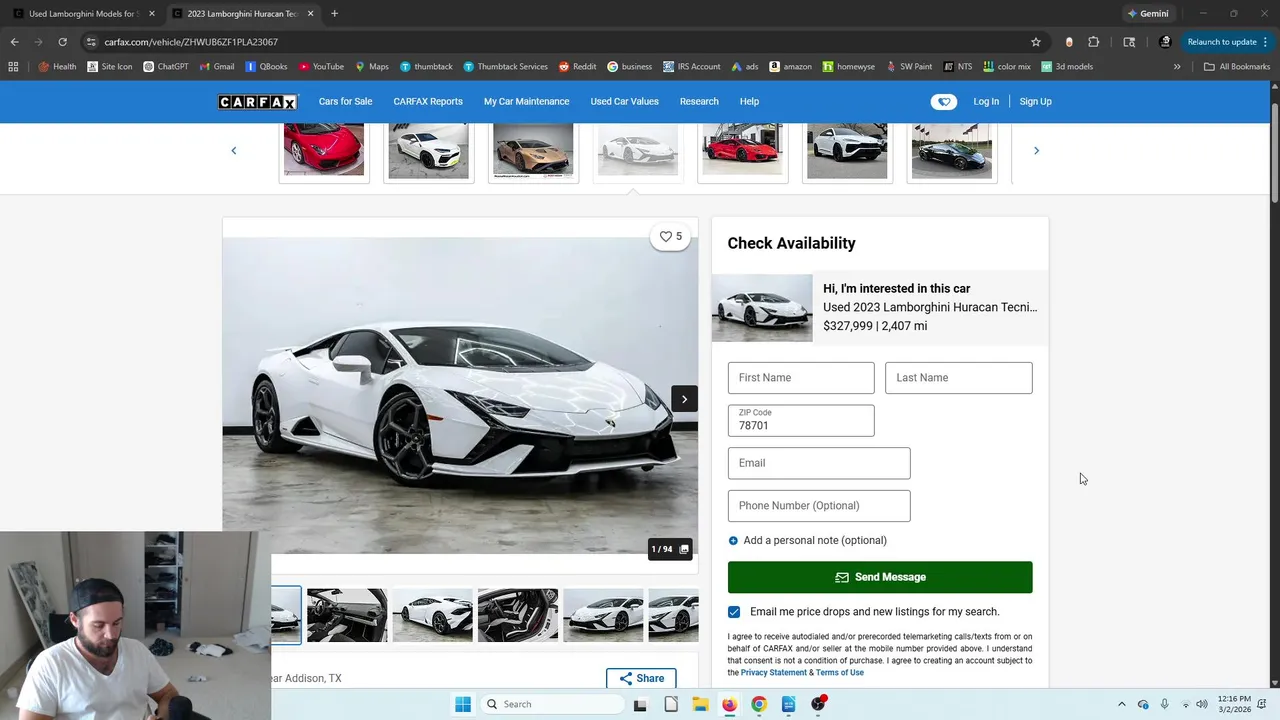Click the Last Name field
The height and width of the screenshot is (720, 1280).
[x=958, y=378]
